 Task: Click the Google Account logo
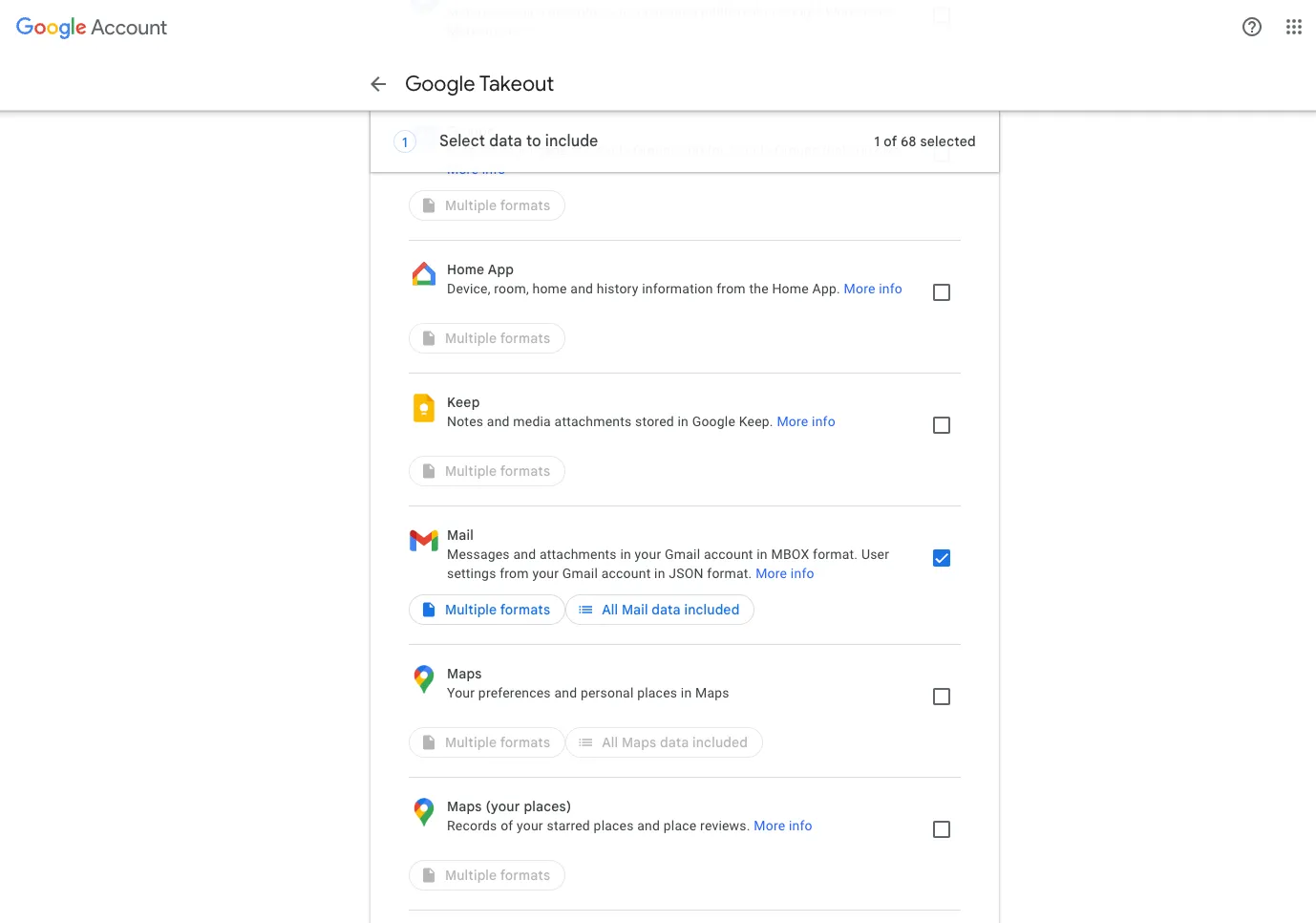click(x=92, y=28)
